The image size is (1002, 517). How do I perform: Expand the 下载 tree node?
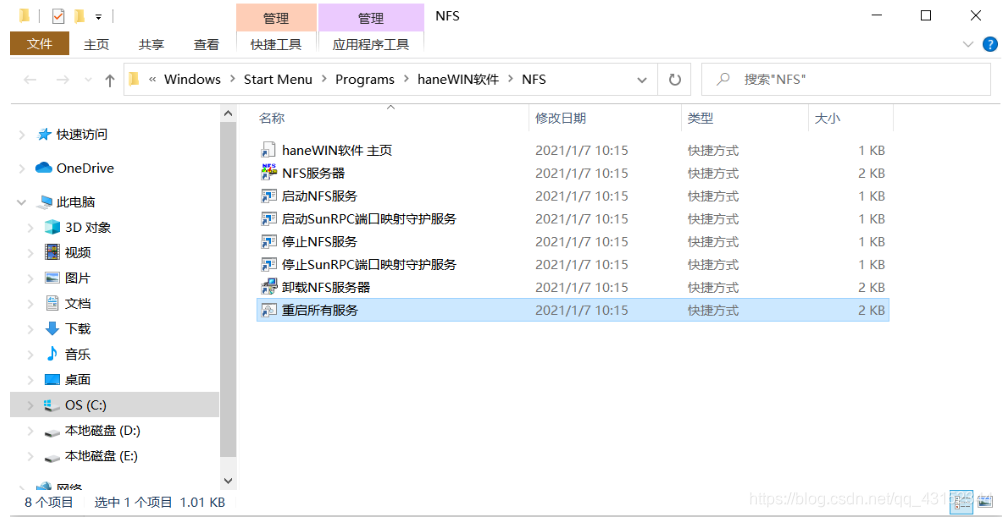point(30,329)
